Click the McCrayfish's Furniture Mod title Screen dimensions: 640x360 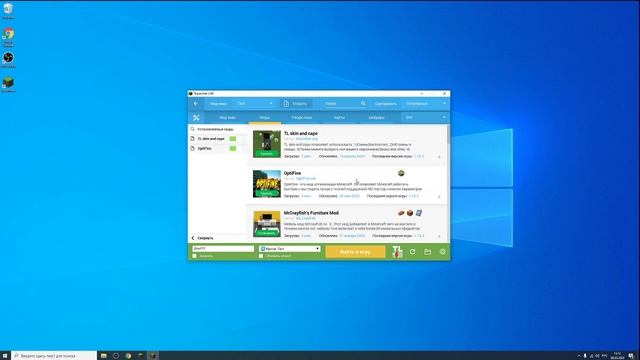pyautogui.click(x=311, y=213)
